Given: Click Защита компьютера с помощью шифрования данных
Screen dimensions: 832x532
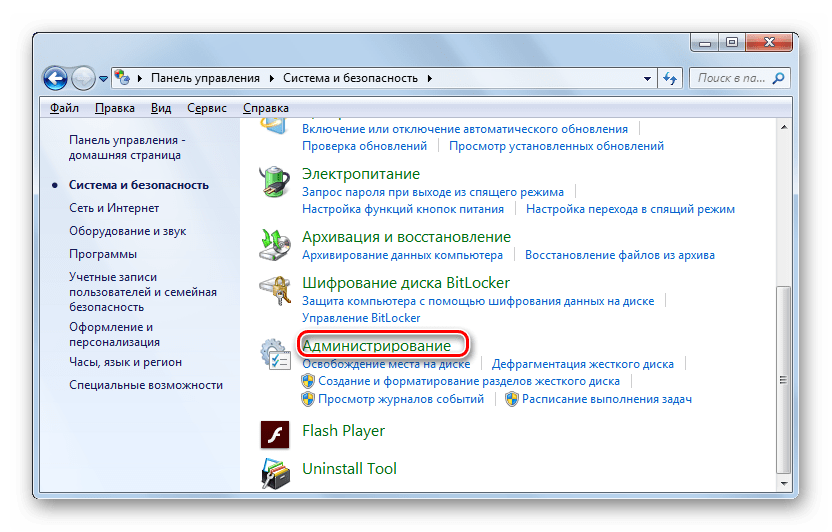Looking at the screenshot, I should coord(478,301).
